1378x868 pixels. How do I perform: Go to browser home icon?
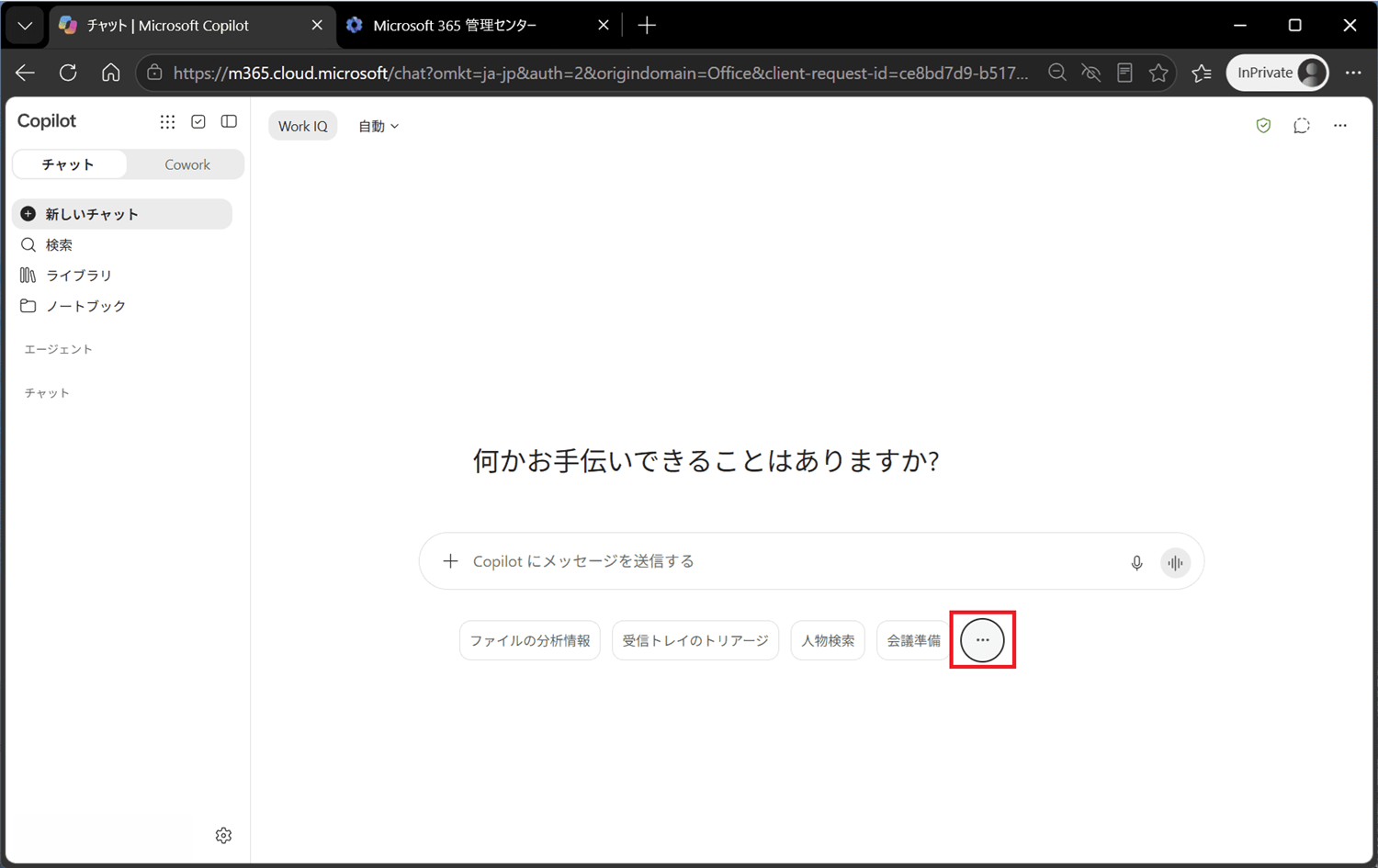coord(110,73)
